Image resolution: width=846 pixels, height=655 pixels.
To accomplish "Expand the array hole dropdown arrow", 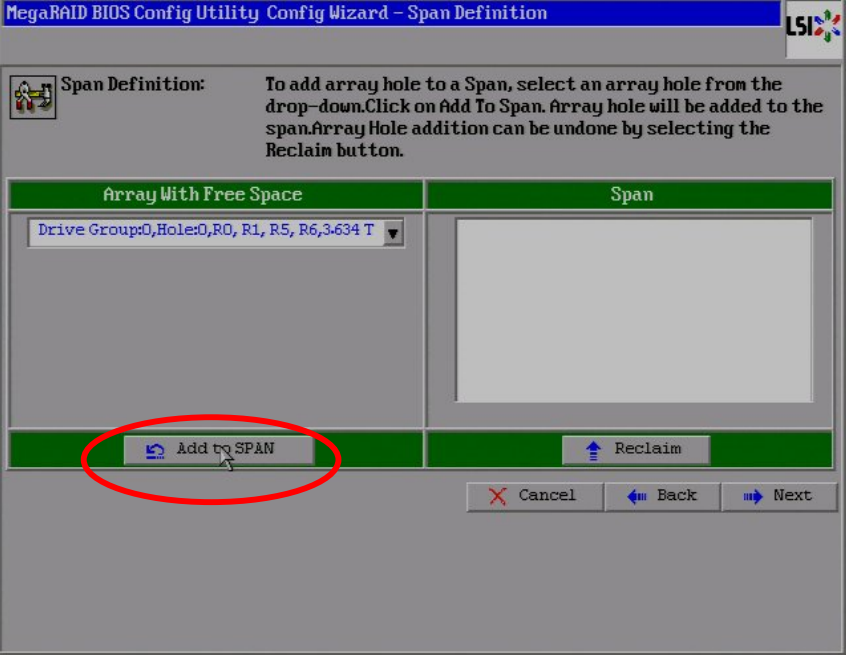I will (x=393, y=233).
